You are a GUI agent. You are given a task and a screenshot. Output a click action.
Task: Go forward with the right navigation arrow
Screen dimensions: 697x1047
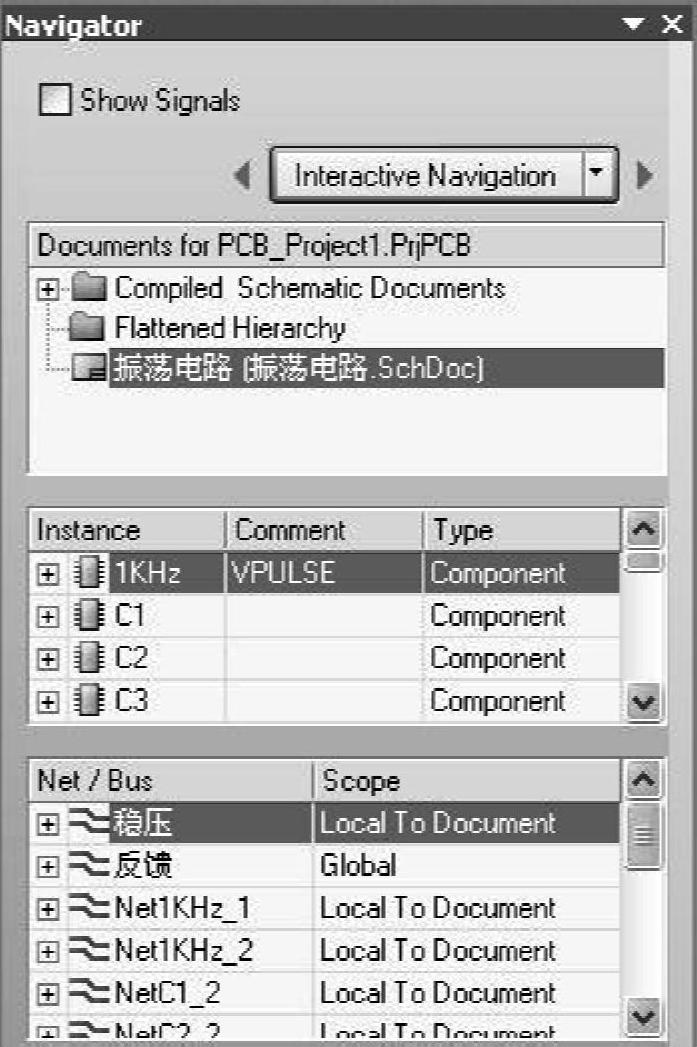point(644,175)
